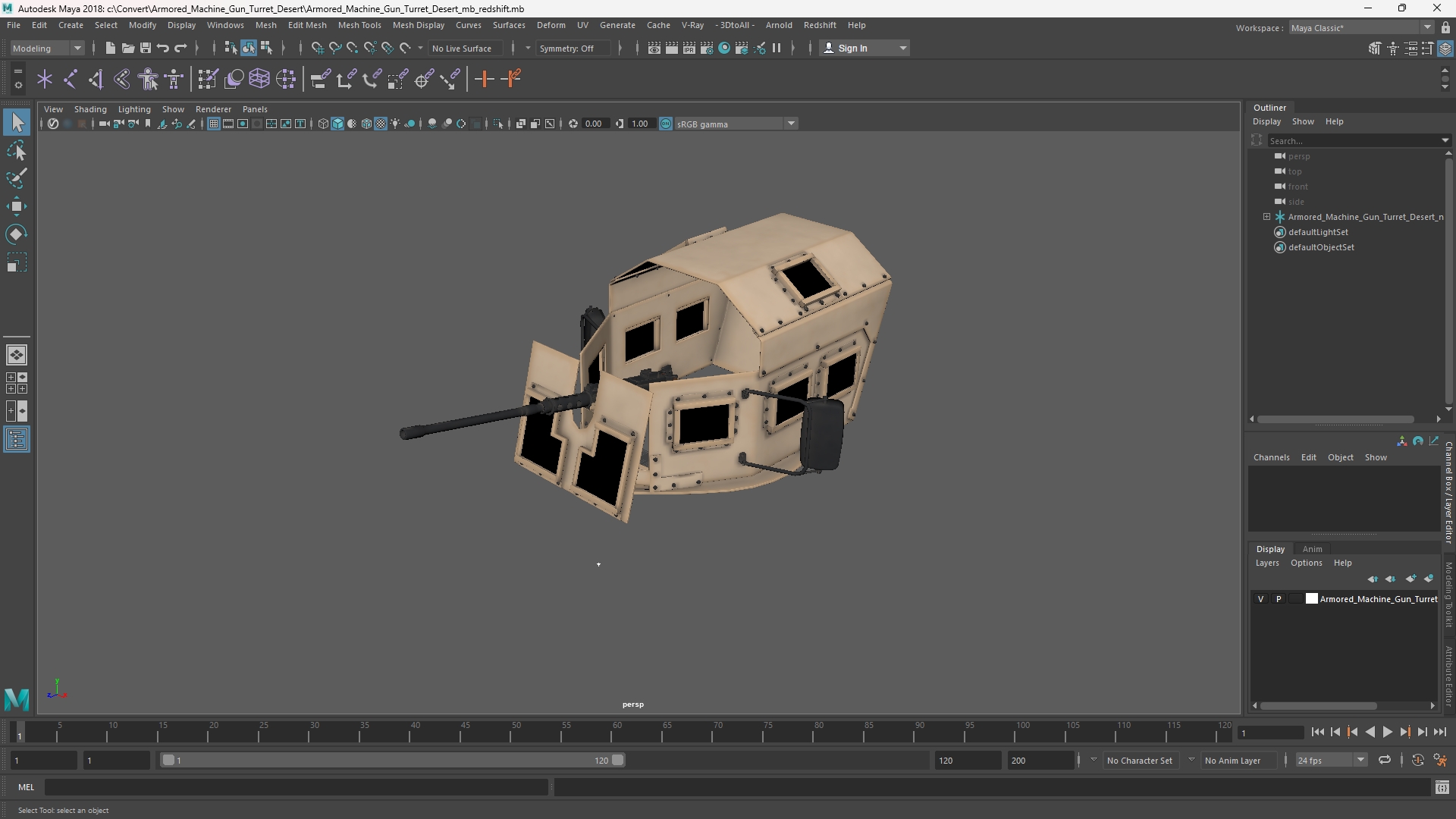Open the 24 fps frame rate dropdown
The width and height of the screenshot is (1456, 819).
click(x=1331, y=760)
